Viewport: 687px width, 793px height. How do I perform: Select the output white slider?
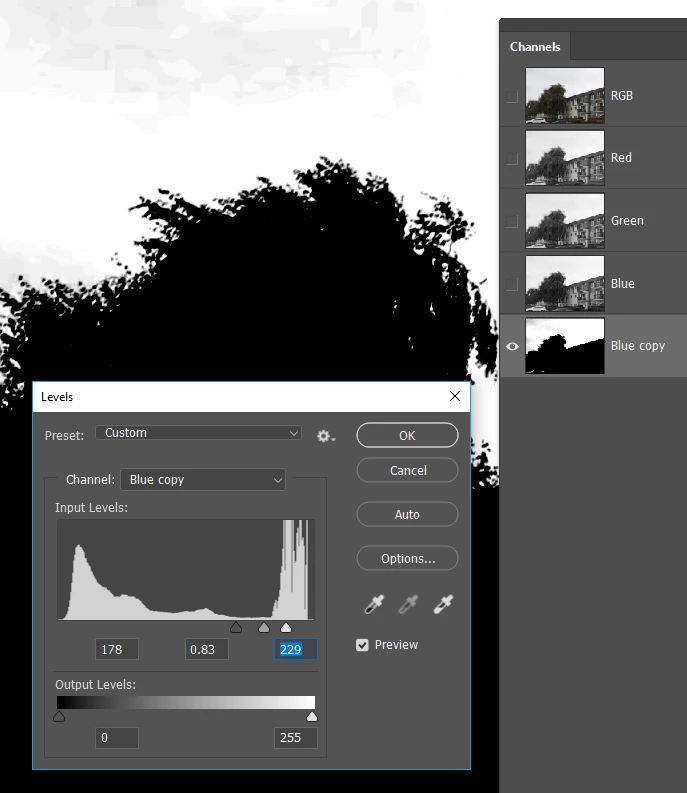pyautogui.click(x=312, y=716)
